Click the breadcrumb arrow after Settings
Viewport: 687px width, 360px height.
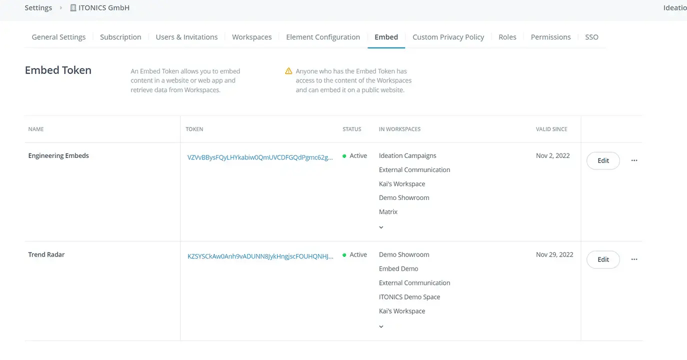(x=61, y=8)
